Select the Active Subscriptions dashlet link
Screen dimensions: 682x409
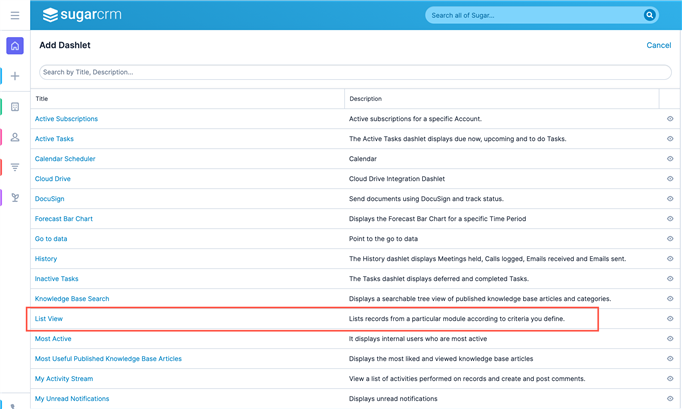coord(66,119)
